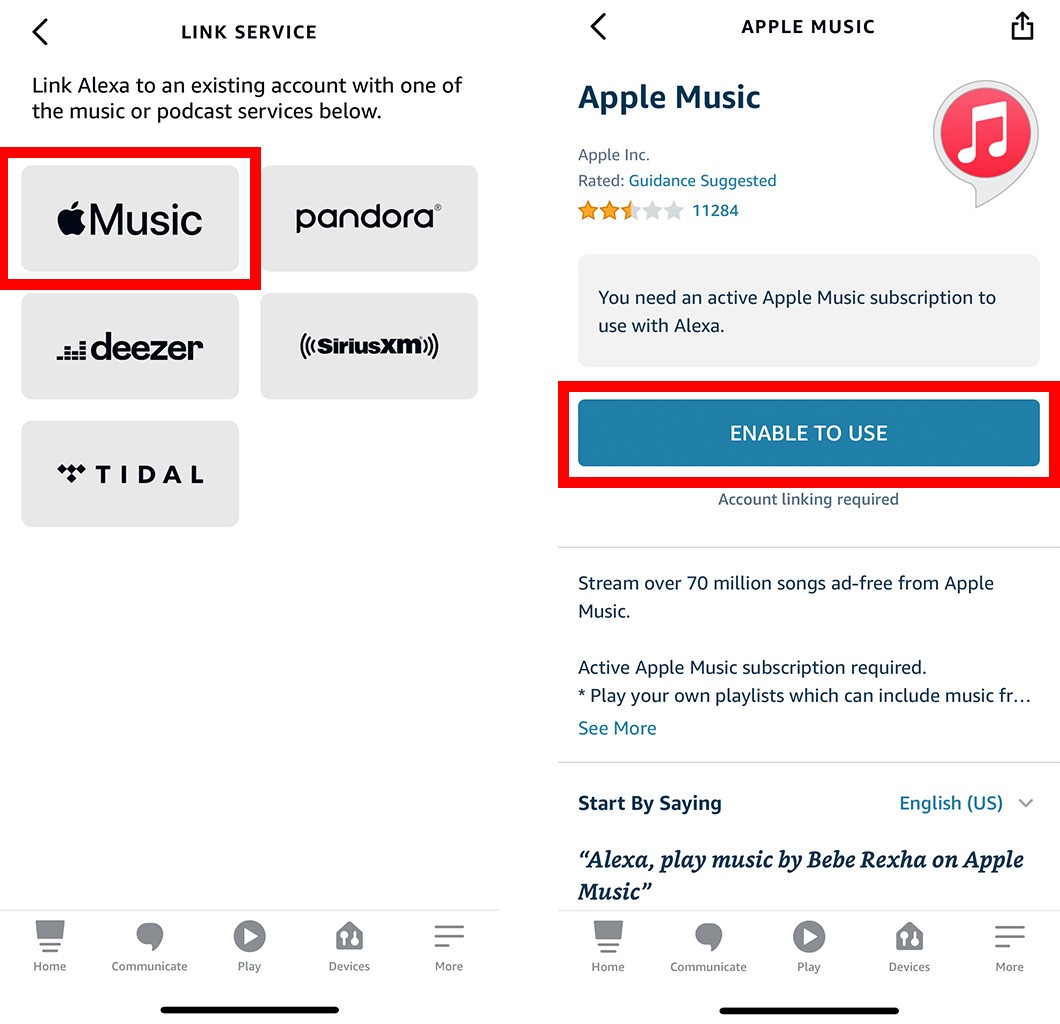1060x1024 pixels.
Task: Open More menu on left screen
Action: tap(449, 946)
